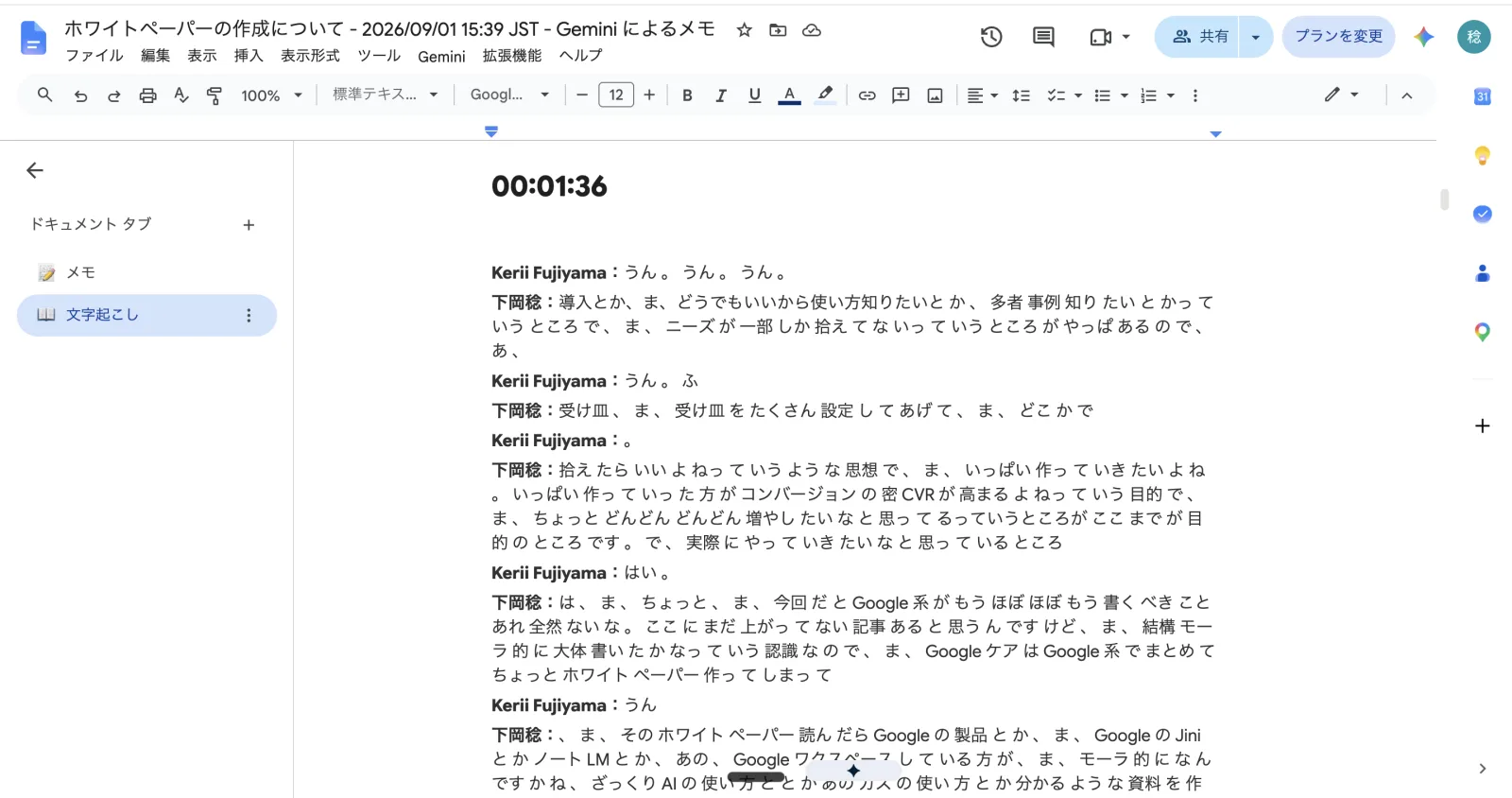Click the vertical scrollbar thumb

point(1445,199)
